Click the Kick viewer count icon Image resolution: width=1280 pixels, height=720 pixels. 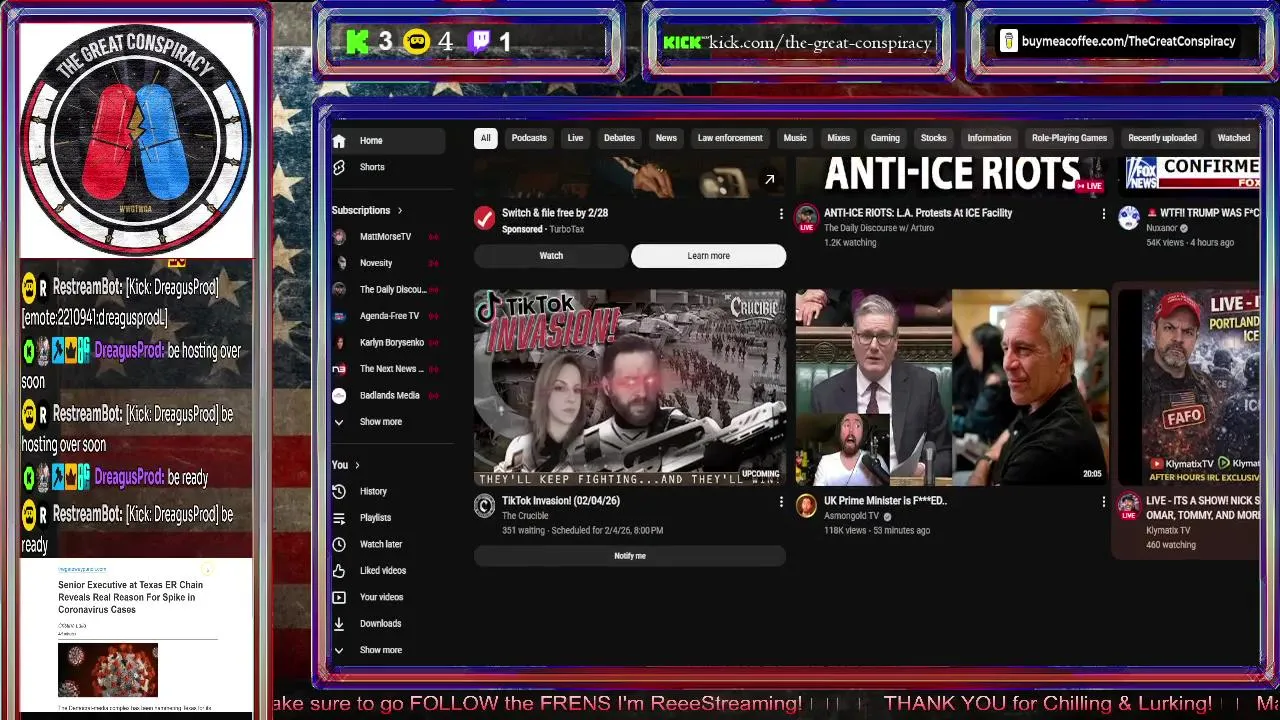(357, 42)
